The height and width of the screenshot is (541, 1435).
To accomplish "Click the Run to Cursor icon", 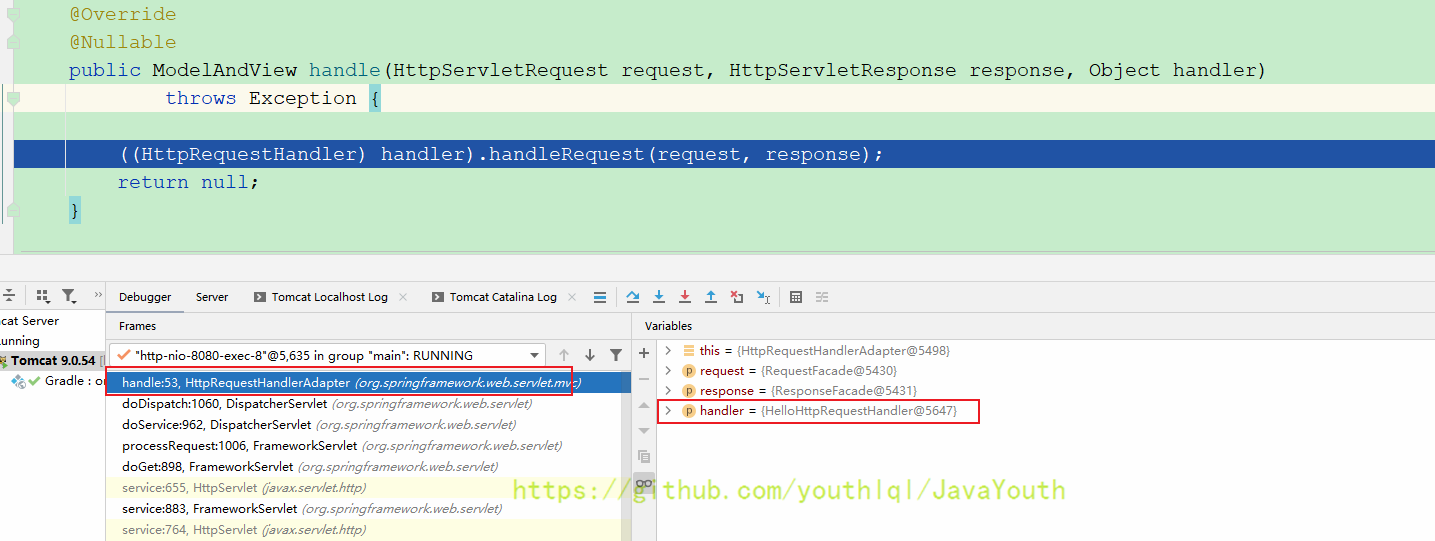I will [763, 297].
